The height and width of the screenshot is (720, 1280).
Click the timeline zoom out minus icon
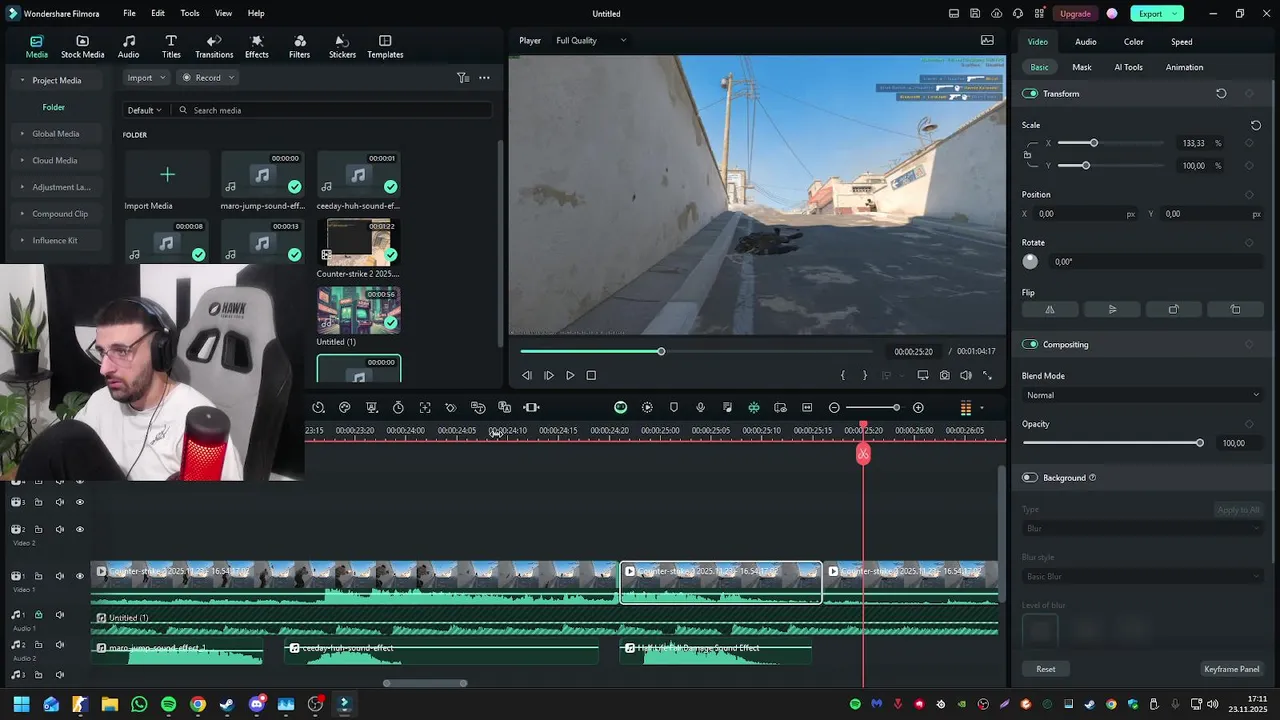pos(834,408)
